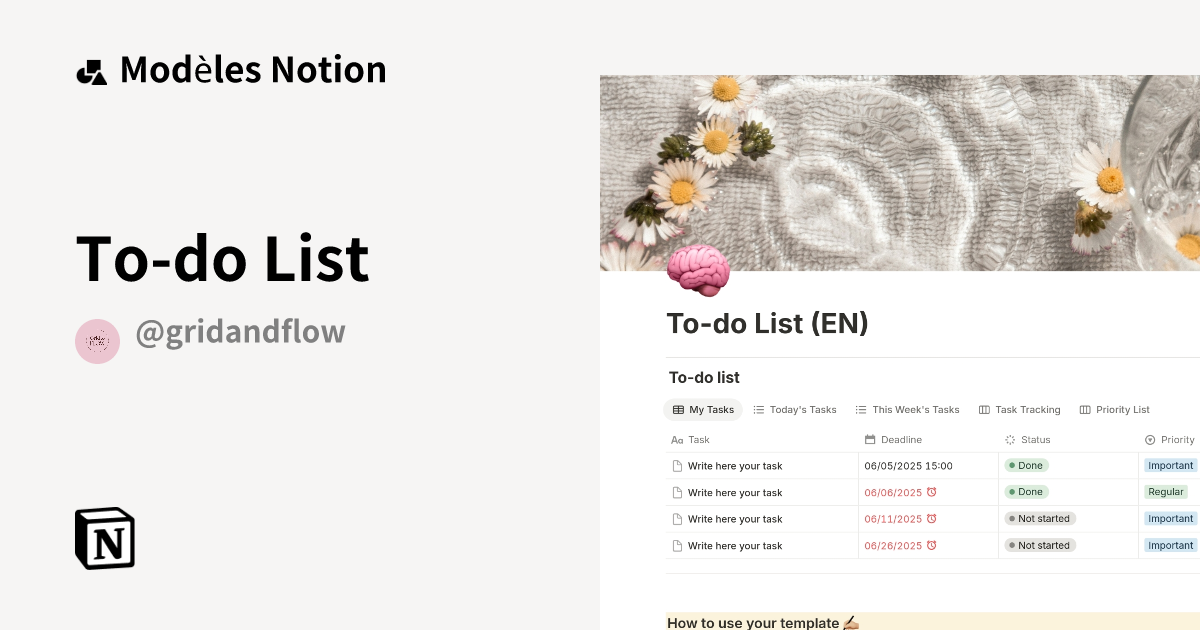Select the Regular priority color tag
Image resolution: width=1200 pixels, height=630 pixels.
click(1166, 492)
